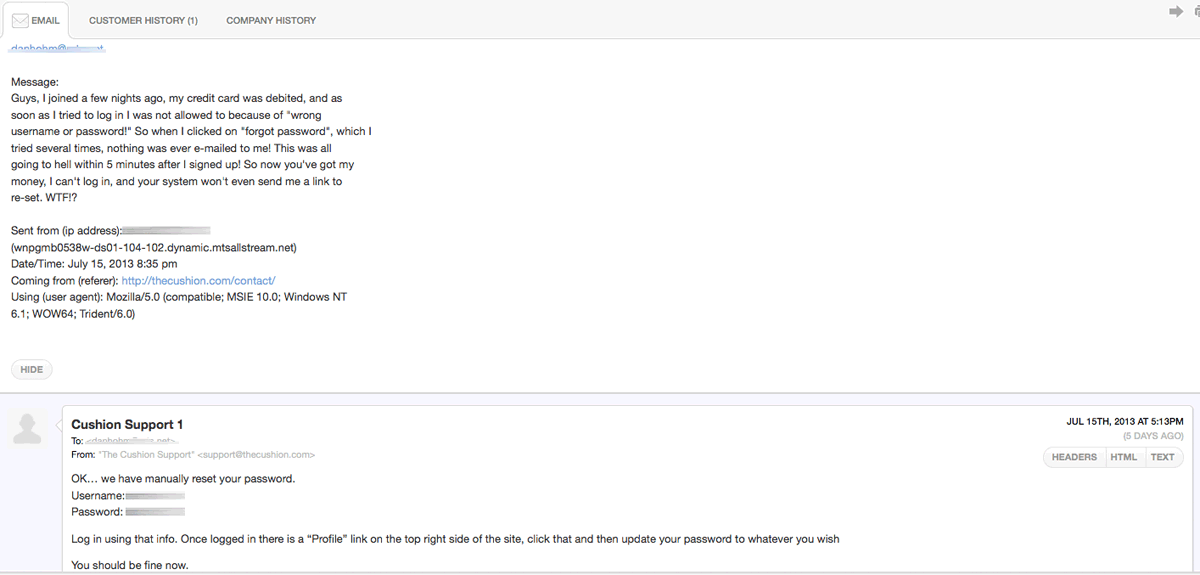Select the Email tab
1200x575 pixels.
[x=35, y=20]
